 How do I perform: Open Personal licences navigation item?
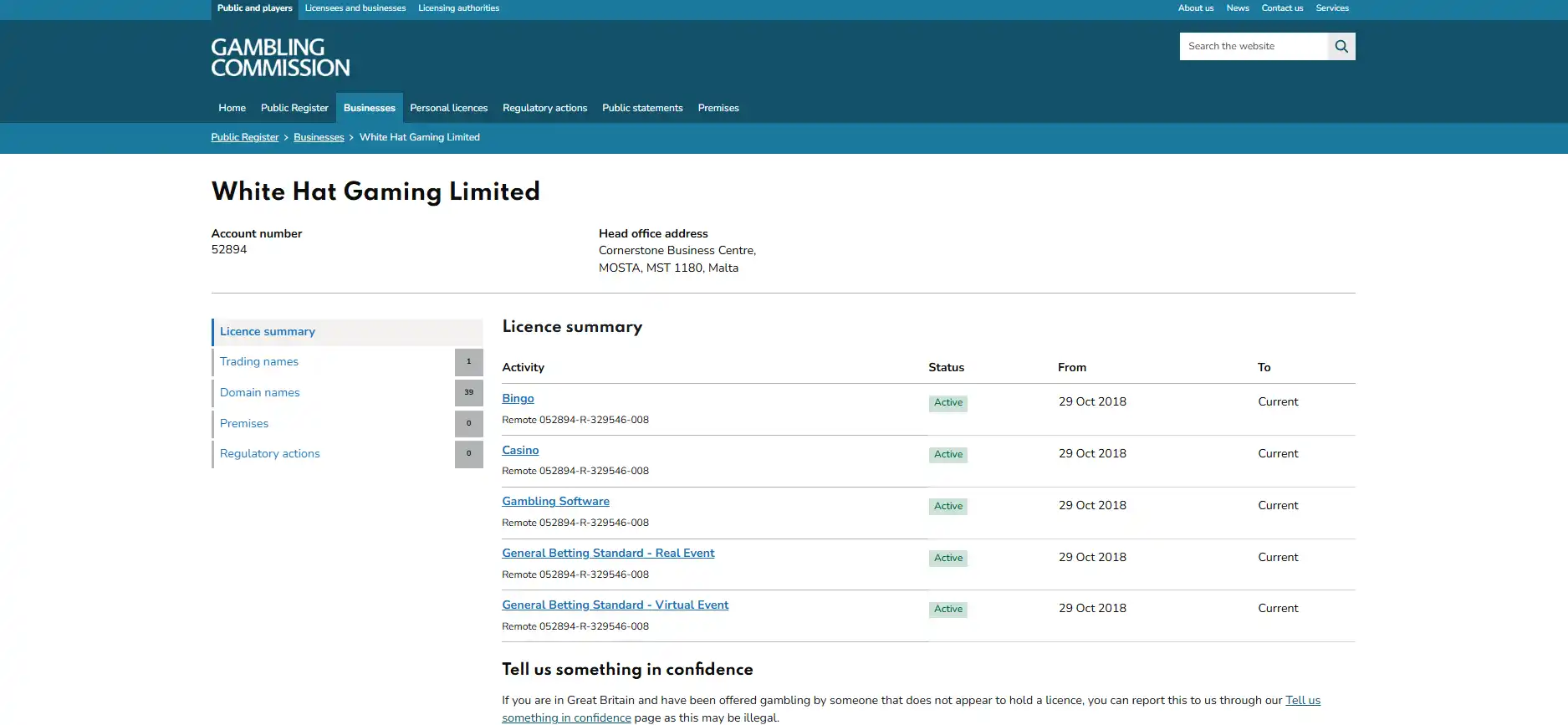[x=448, y=108]
